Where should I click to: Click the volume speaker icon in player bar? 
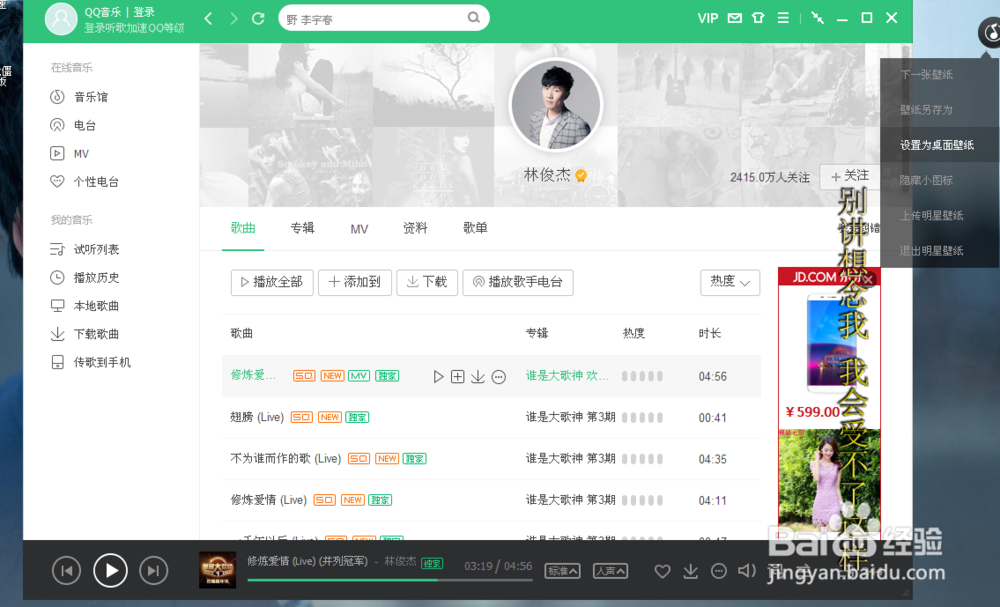coord(747,571)
